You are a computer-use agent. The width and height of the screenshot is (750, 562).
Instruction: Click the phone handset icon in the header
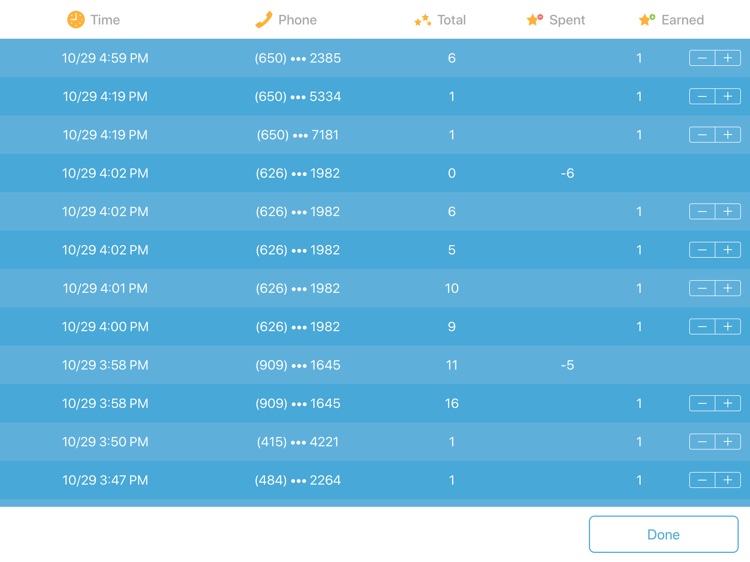point(264,20)
